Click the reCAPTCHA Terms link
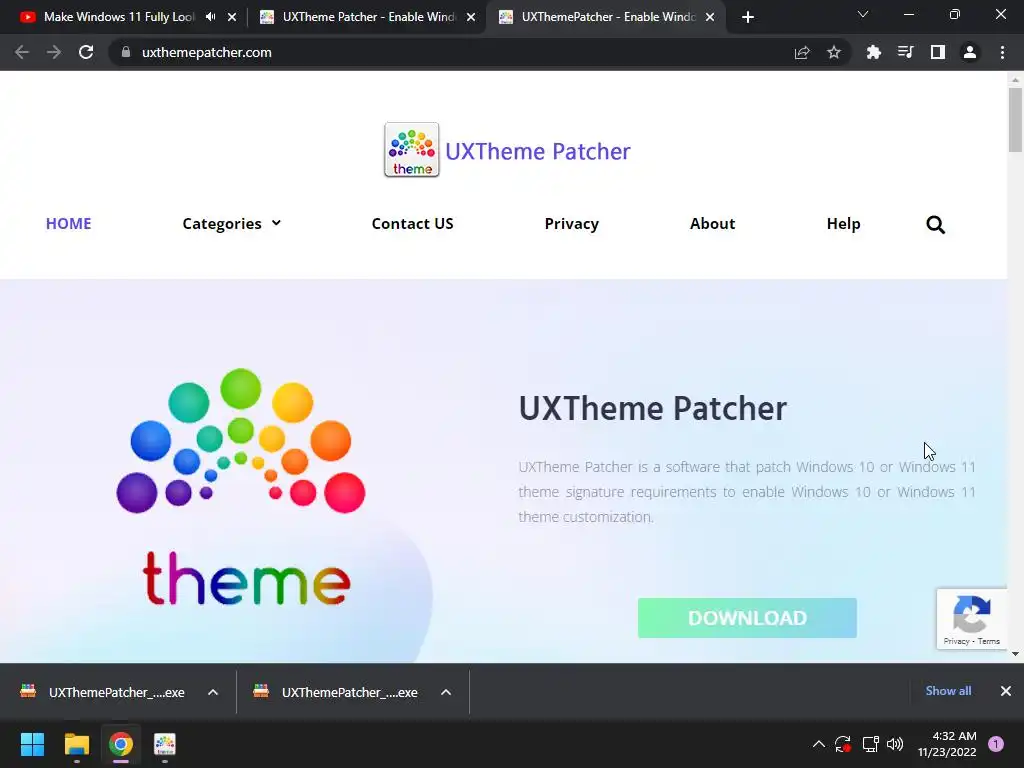Screen dimensions: 1024x768 (989, 641)
